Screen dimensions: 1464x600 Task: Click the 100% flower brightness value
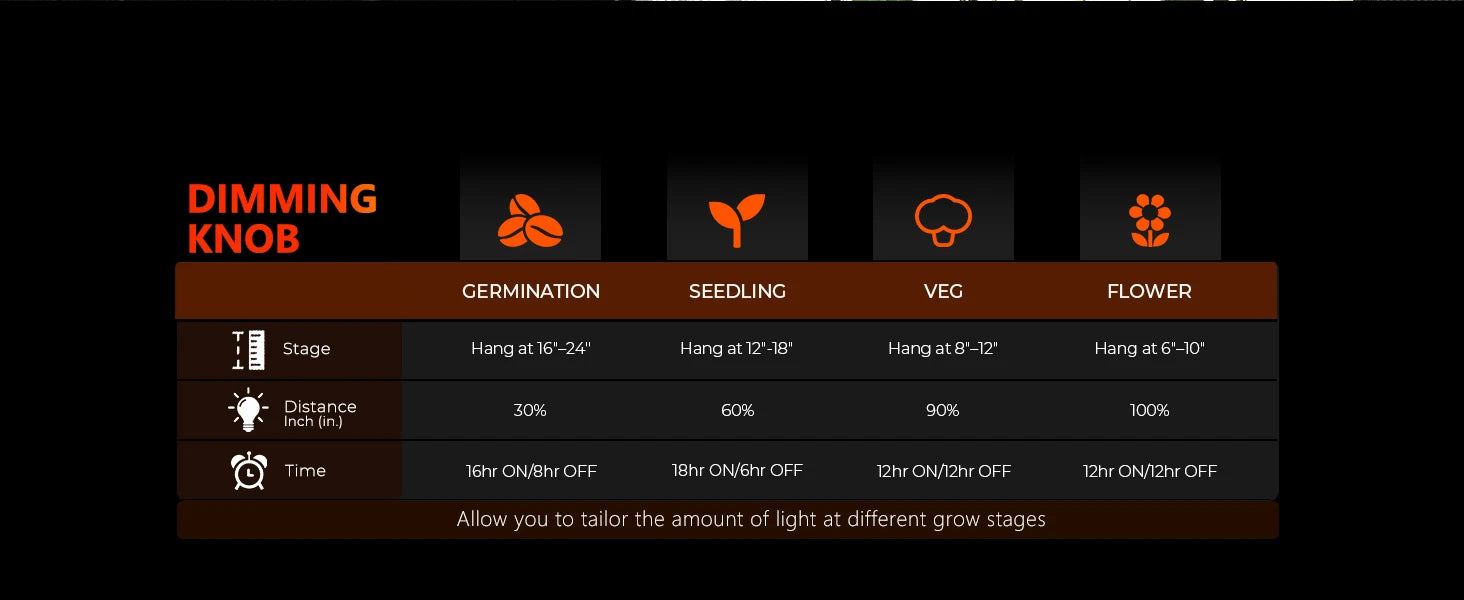point(1150,410)
